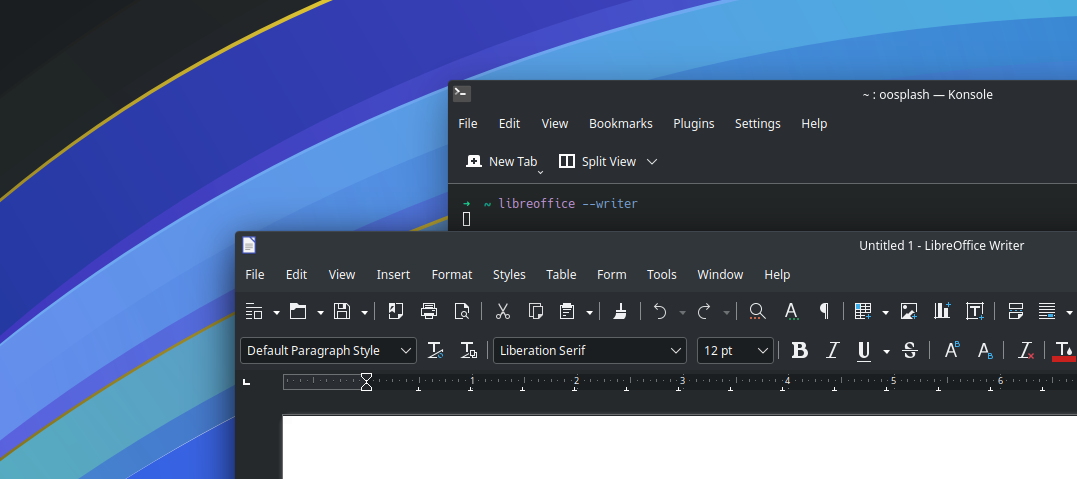
Task: Toggle Superscript formatting
Action: click(952, 350)
